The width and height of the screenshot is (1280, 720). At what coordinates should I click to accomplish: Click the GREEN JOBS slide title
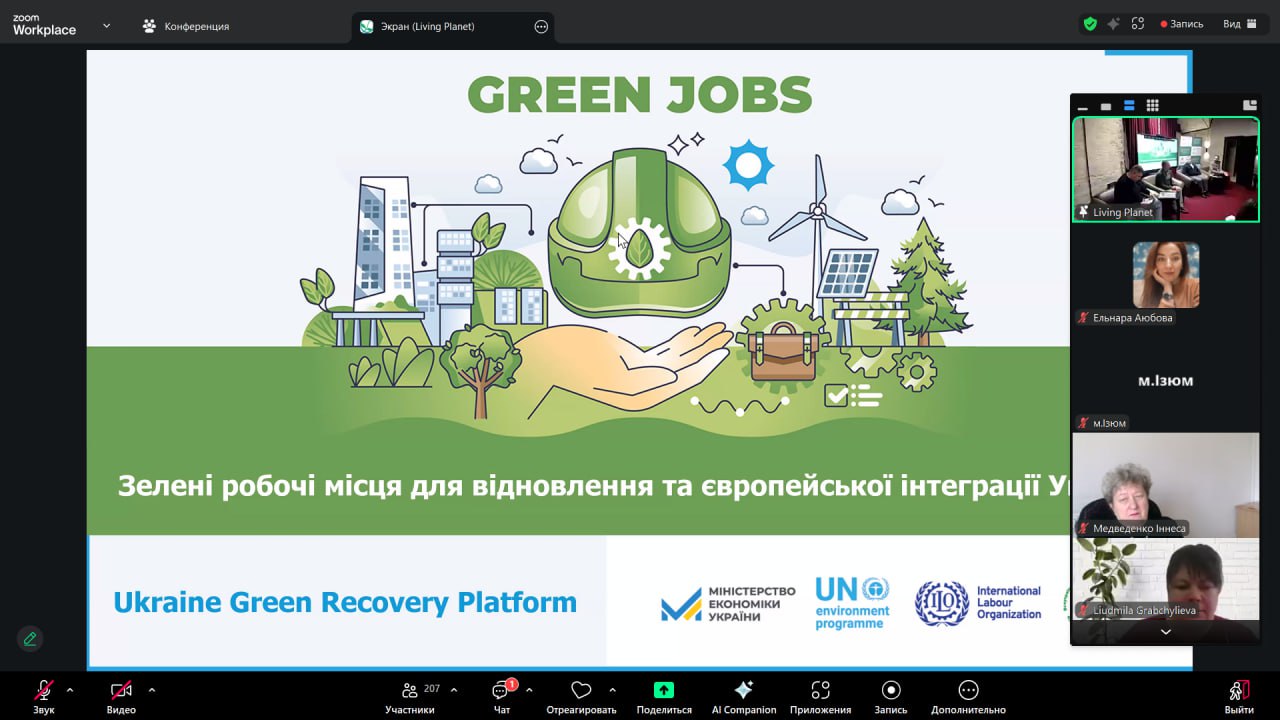click(640, 95)
